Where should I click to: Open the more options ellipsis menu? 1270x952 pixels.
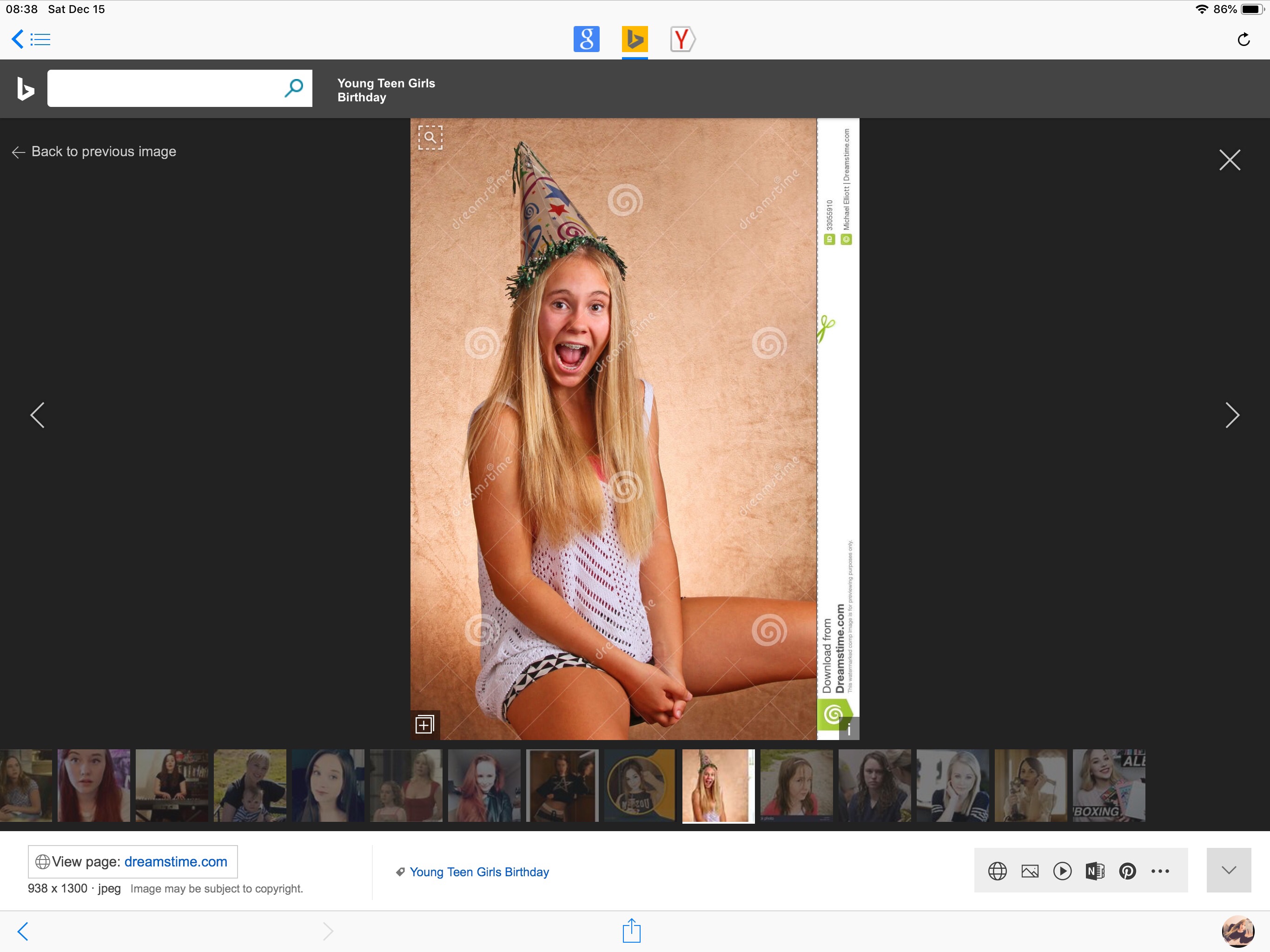[1160, 871]
